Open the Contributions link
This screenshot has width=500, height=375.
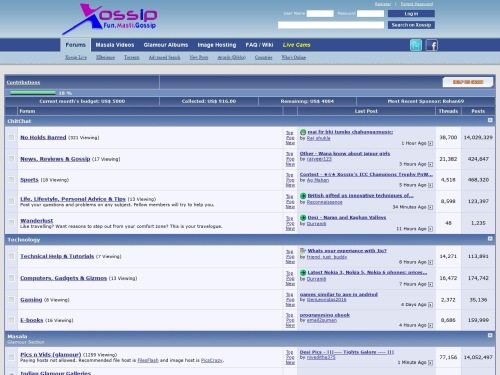[x=23, y=82]
